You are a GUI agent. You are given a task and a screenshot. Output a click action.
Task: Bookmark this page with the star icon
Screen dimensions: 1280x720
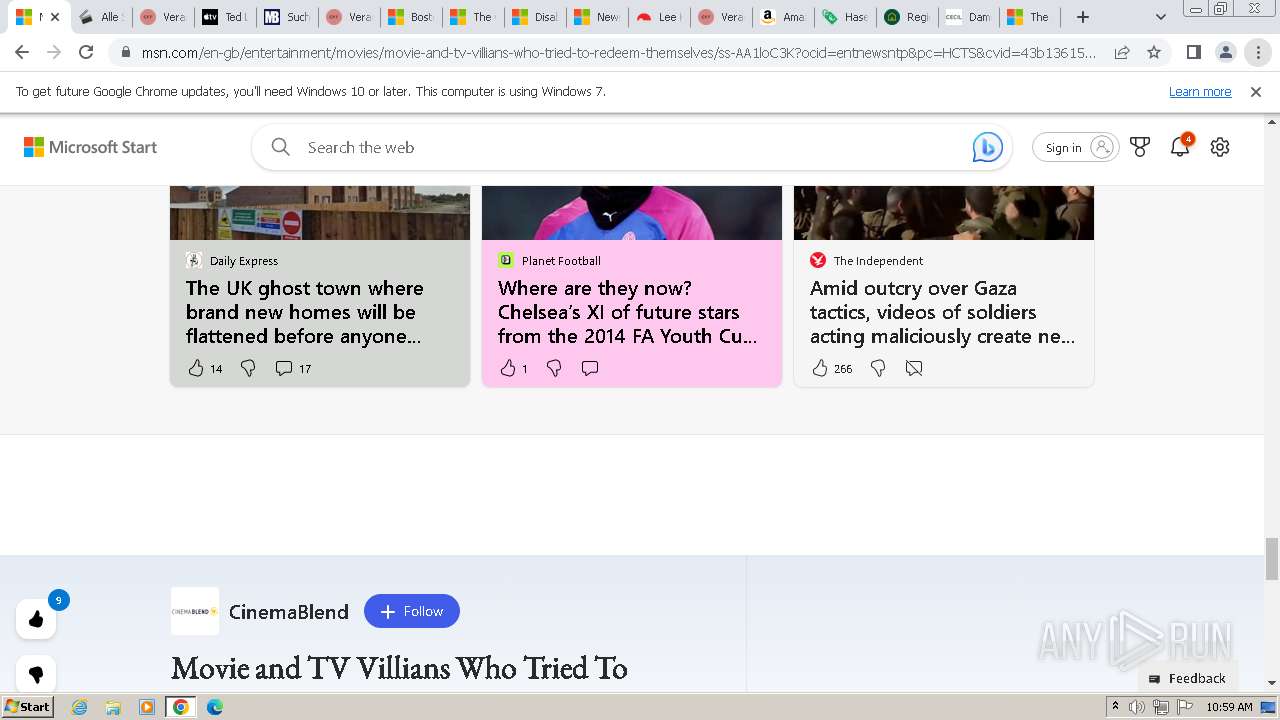pos(1154,52)
